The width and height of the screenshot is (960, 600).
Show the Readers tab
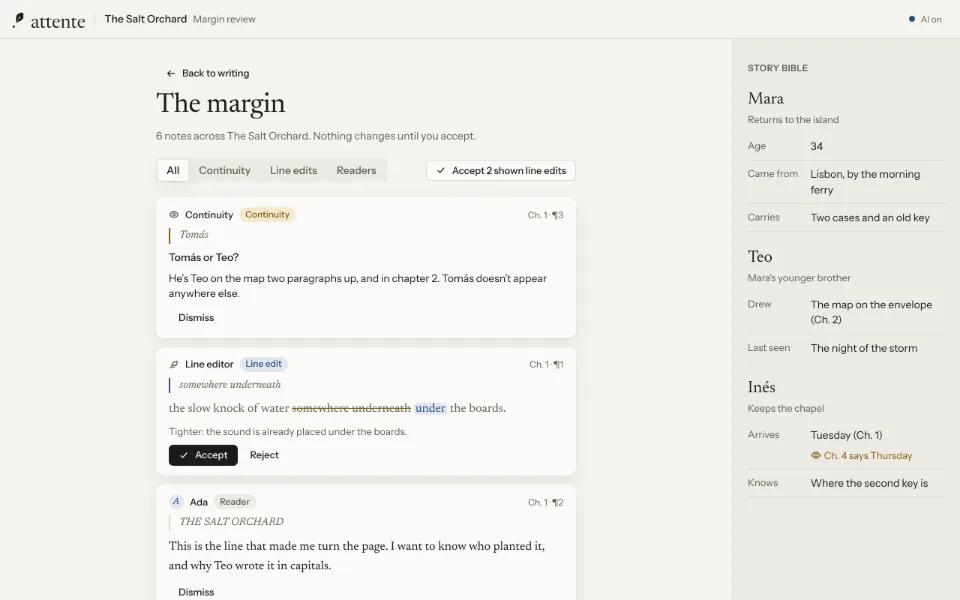pos(356,170)
